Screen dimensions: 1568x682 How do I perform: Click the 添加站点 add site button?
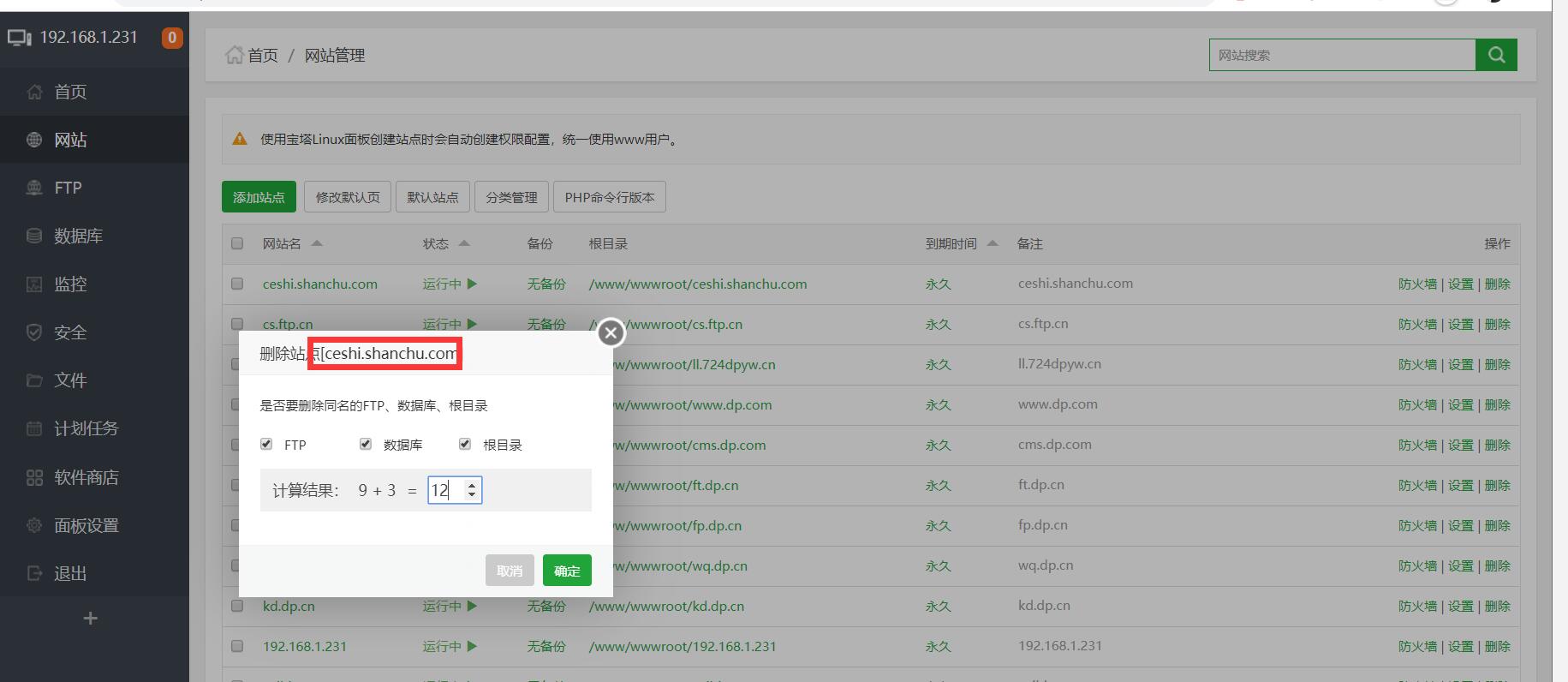coord(259,197)
